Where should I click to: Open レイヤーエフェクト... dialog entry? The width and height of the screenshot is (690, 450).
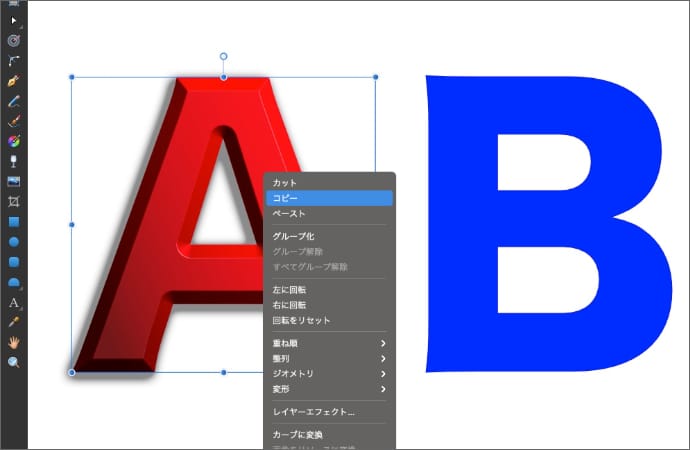click(x=329, y=411)
